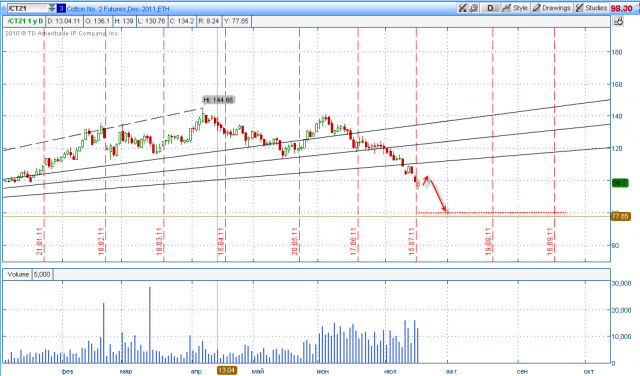Viewport: 640px width, 376px height.
Task: Click the 13.04 date marker on time axis
Action: pyautogui.click(x=227, y=370)
